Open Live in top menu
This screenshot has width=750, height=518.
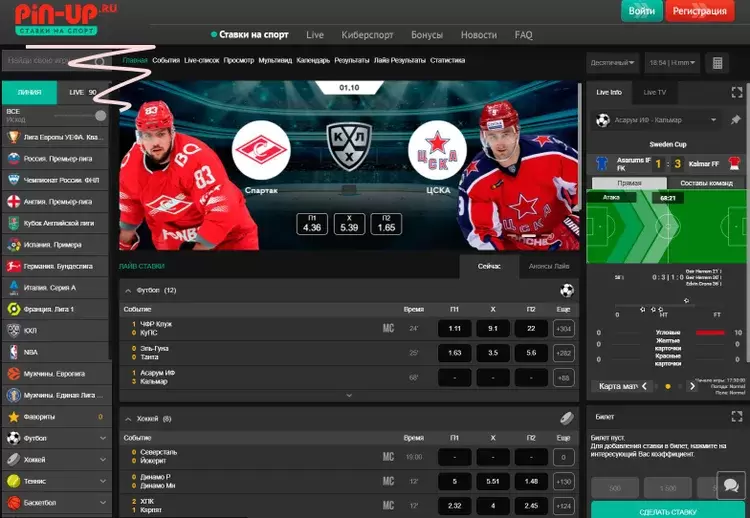[x=315, y=35]
